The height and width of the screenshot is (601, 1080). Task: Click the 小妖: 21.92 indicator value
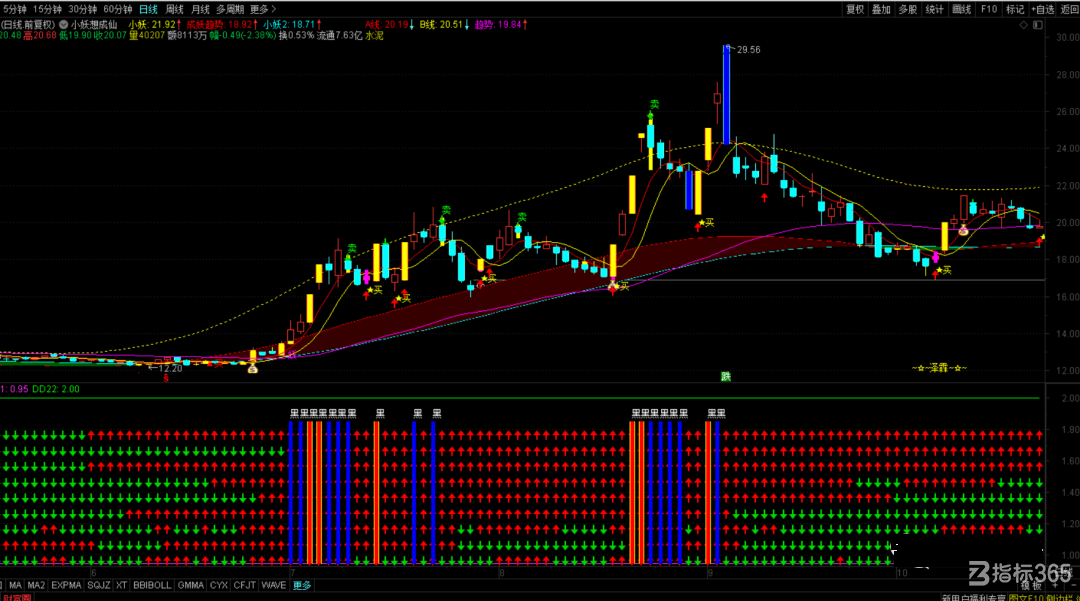pyautogui.click(x=154, y=25)
